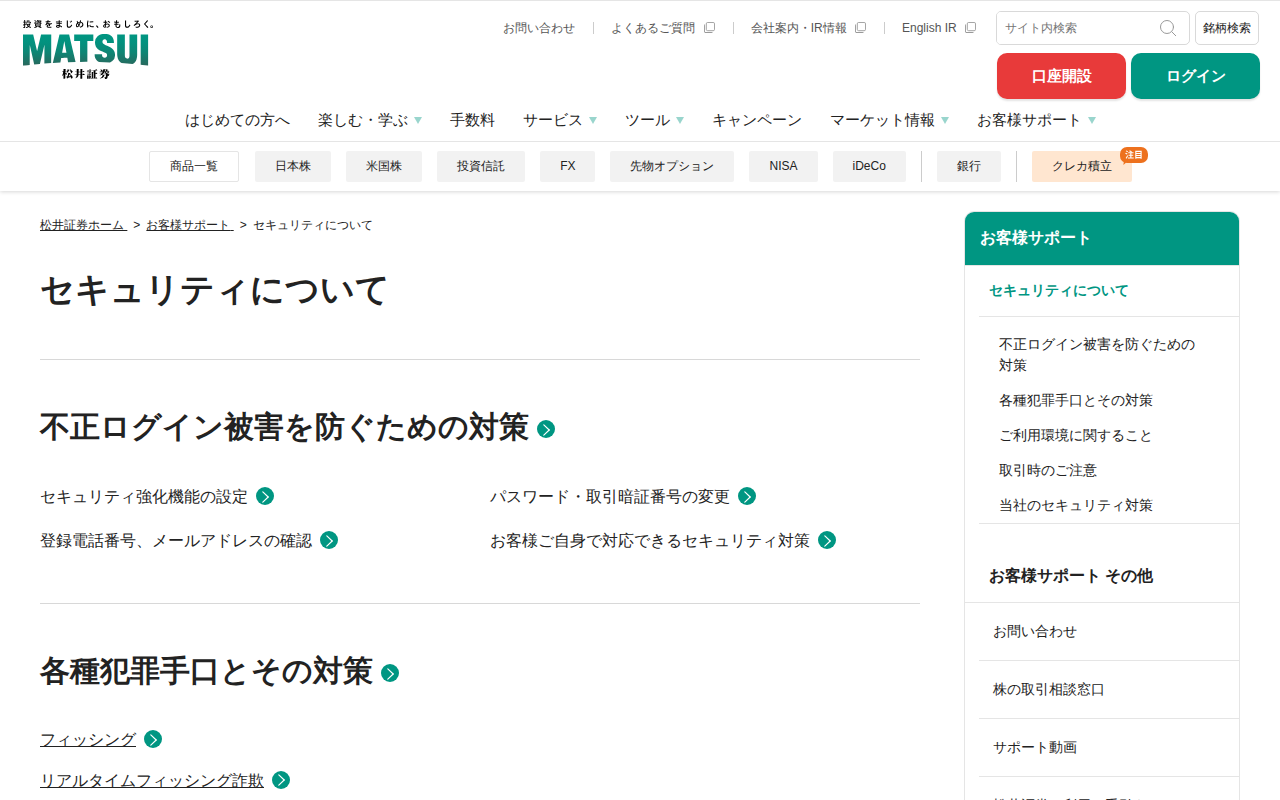1280x800 pixels.
Task: Open sidebar item ご利用環境に関すること
Action: (x=1076, y=435)
